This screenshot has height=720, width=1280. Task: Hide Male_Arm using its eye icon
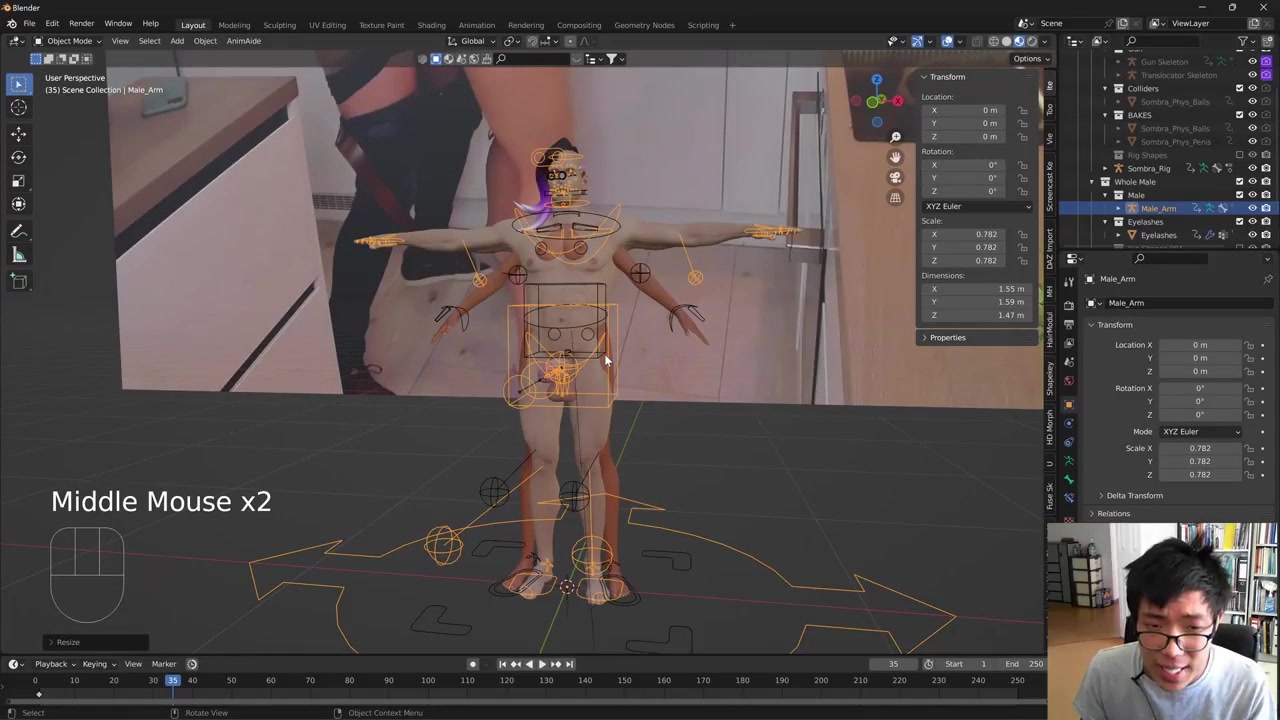point(1252,208)
